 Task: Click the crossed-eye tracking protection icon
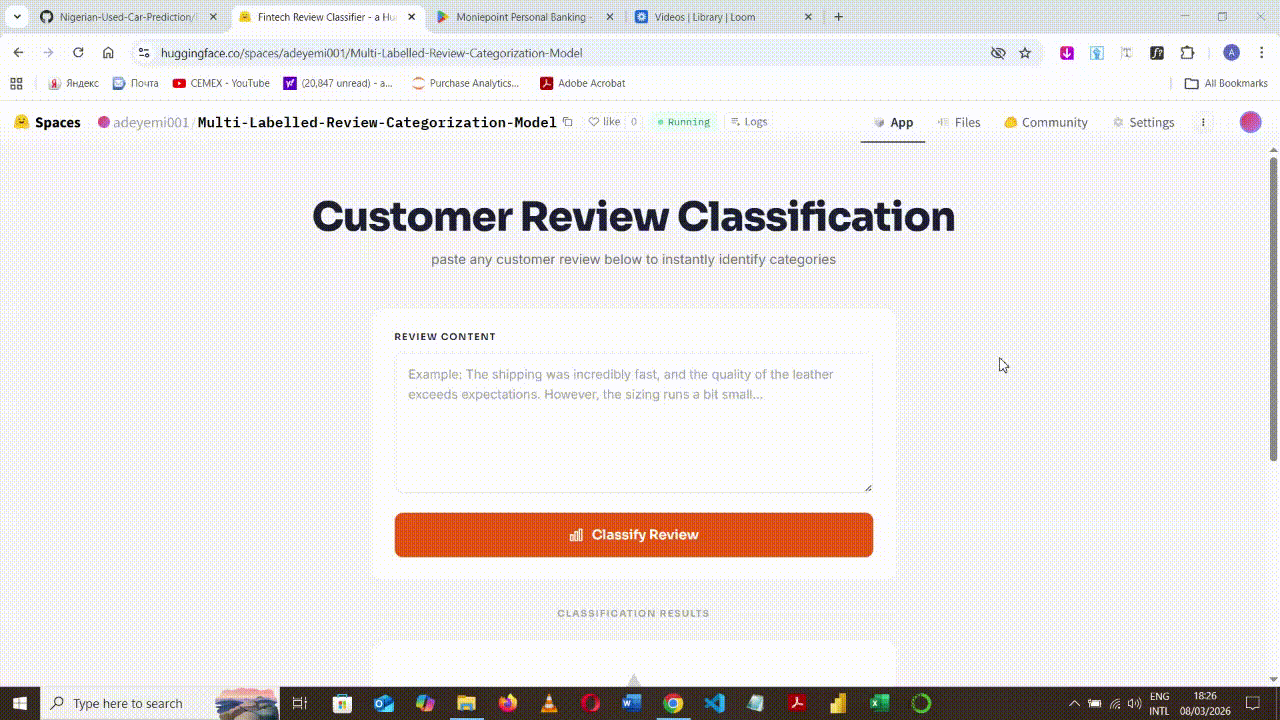coord(997,53)
